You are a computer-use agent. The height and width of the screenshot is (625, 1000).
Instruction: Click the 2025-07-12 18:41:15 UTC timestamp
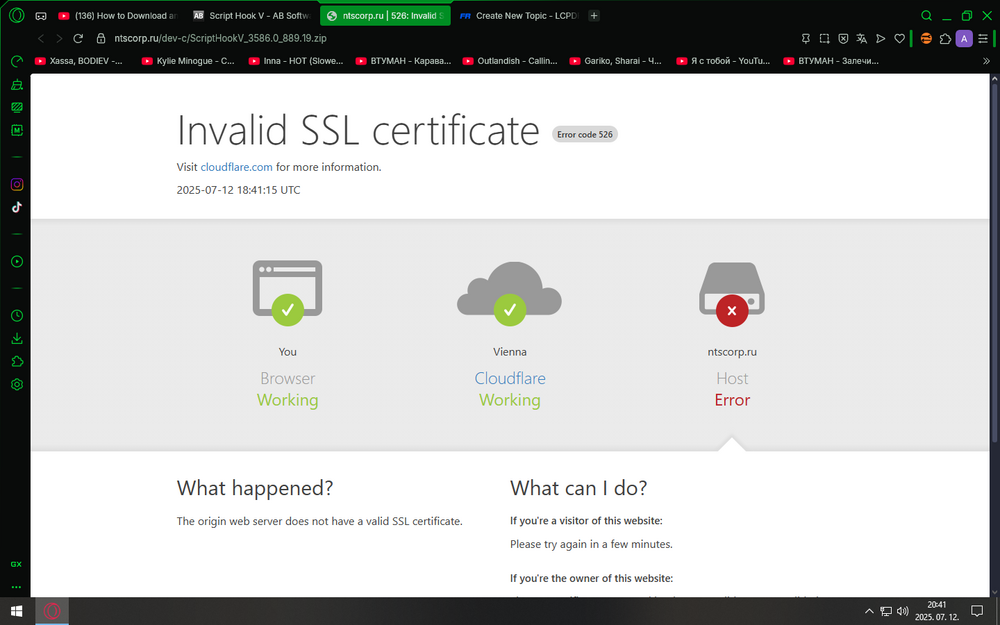pyautogui.click(x=239, y=190)
